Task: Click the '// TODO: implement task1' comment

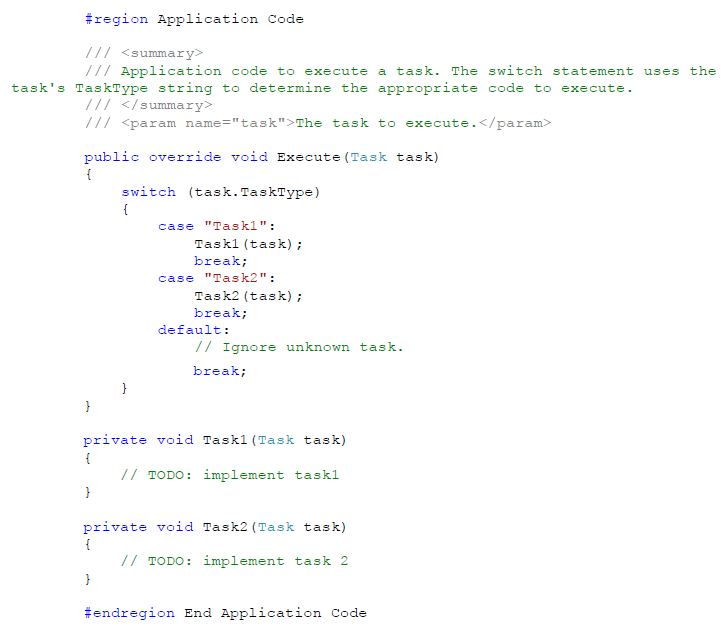Action: click(230, 475)
